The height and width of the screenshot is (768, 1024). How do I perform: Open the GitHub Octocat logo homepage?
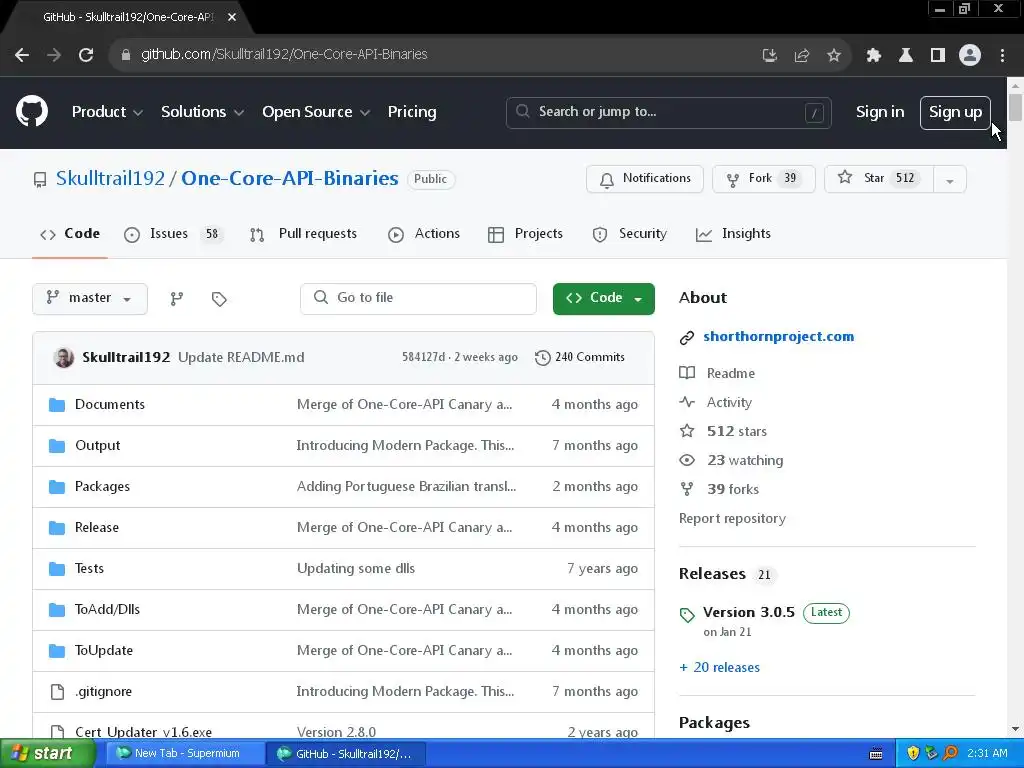[x=32, y=112]
